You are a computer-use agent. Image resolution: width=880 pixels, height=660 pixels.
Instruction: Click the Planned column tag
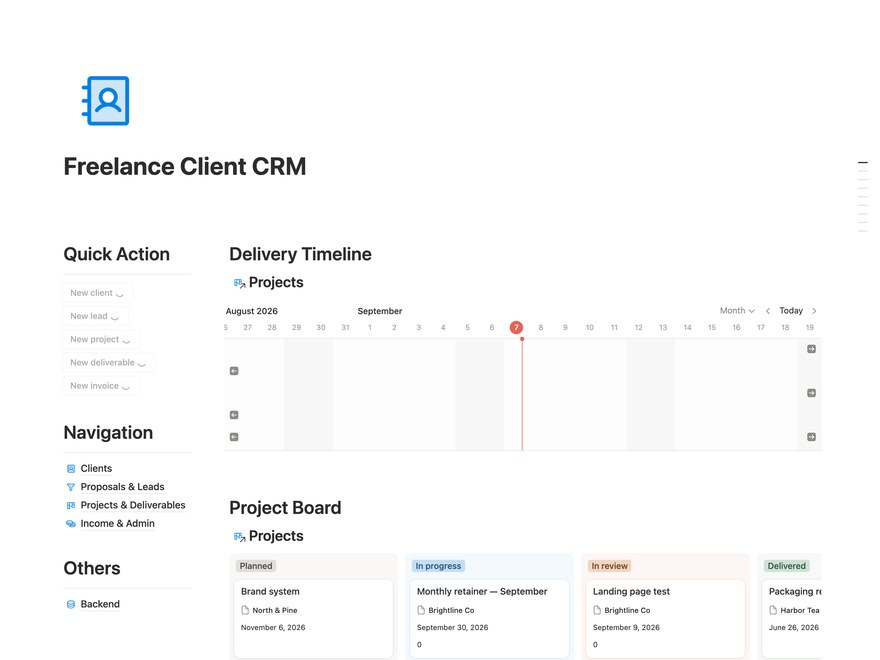(x=256, y=566)
